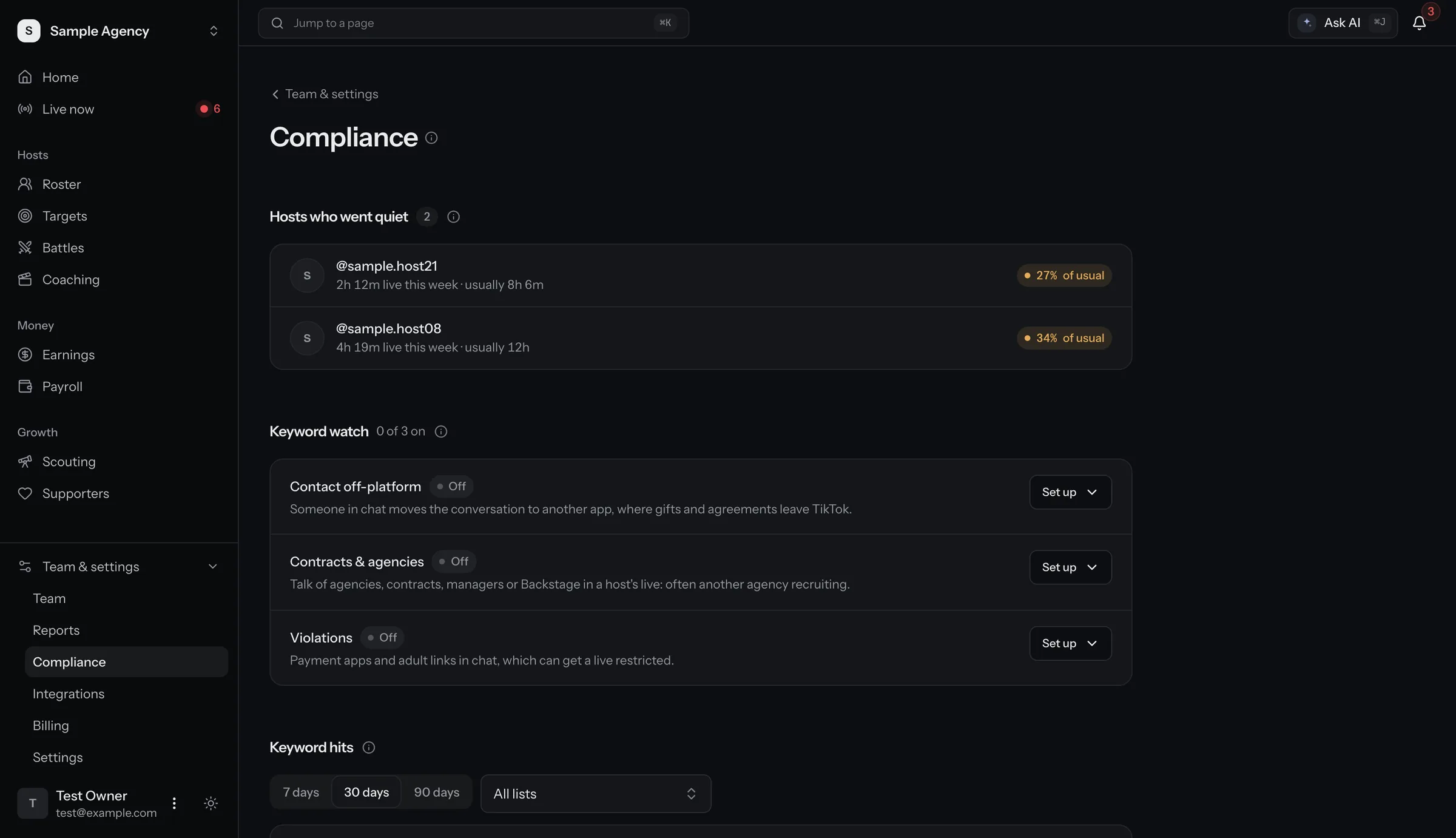Click the Roster people icon
The width and height of the screenshot is (1456, 838).
[25, 184]
